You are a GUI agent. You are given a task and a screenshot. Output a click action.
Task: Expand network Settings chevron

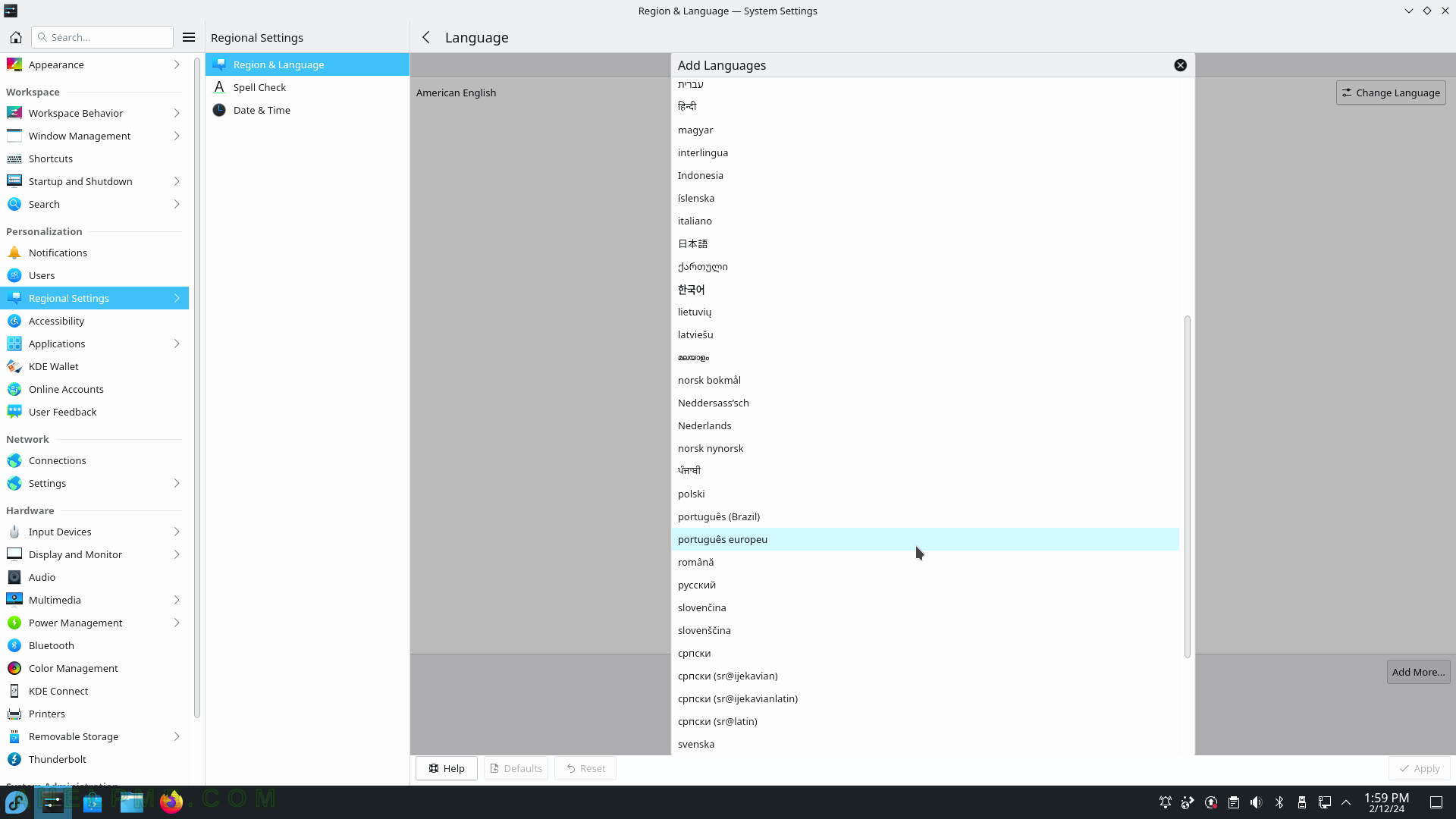[177, 483]
